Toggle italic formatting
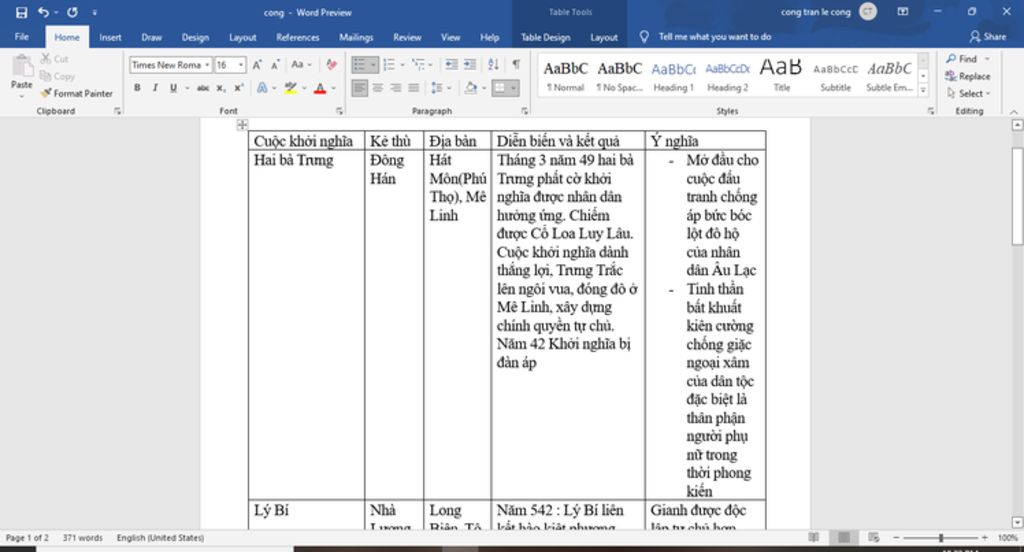 pos(155,88)
